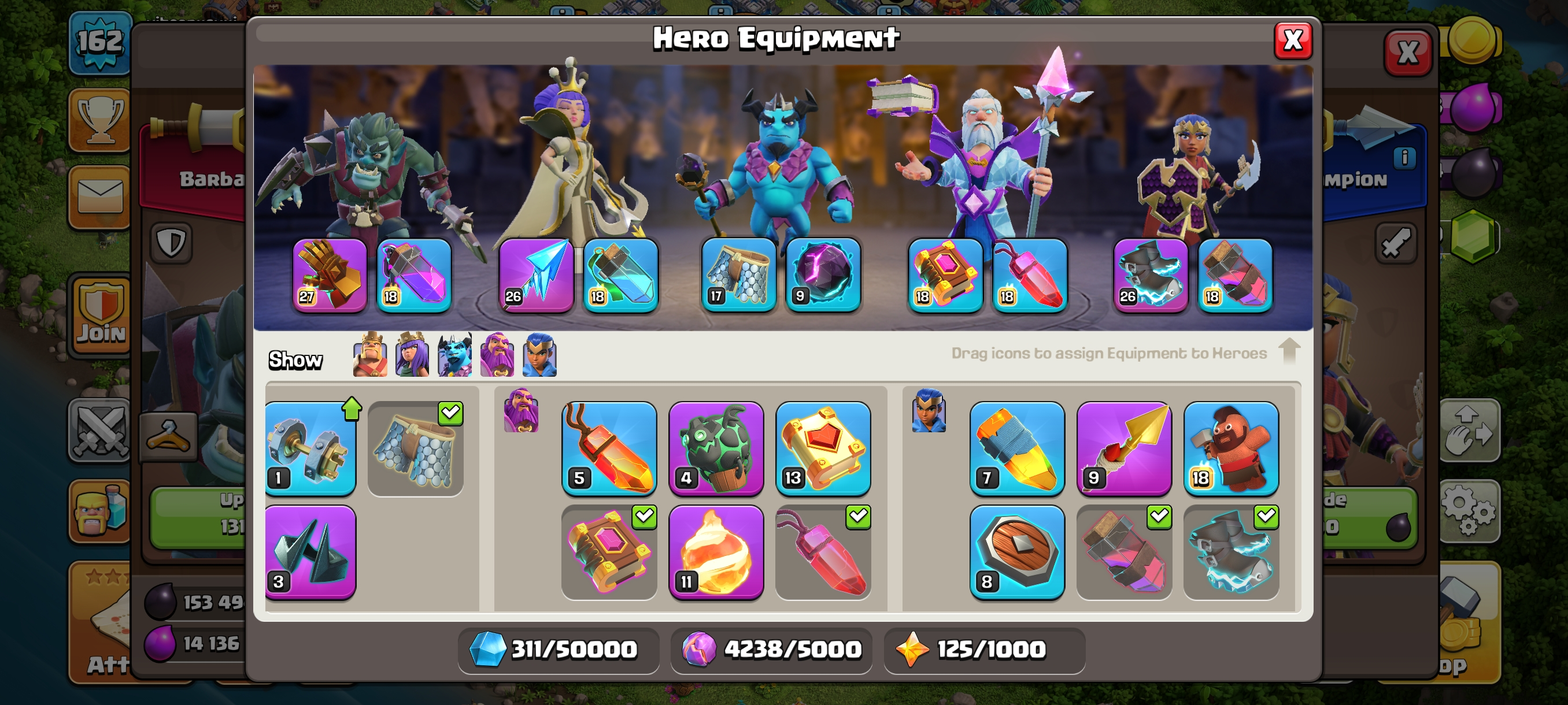This screenshot has width=1568, height=705.
Task: Filter equipment by Minion Prince
Action: pyautogui.click(x=454, y=354)
